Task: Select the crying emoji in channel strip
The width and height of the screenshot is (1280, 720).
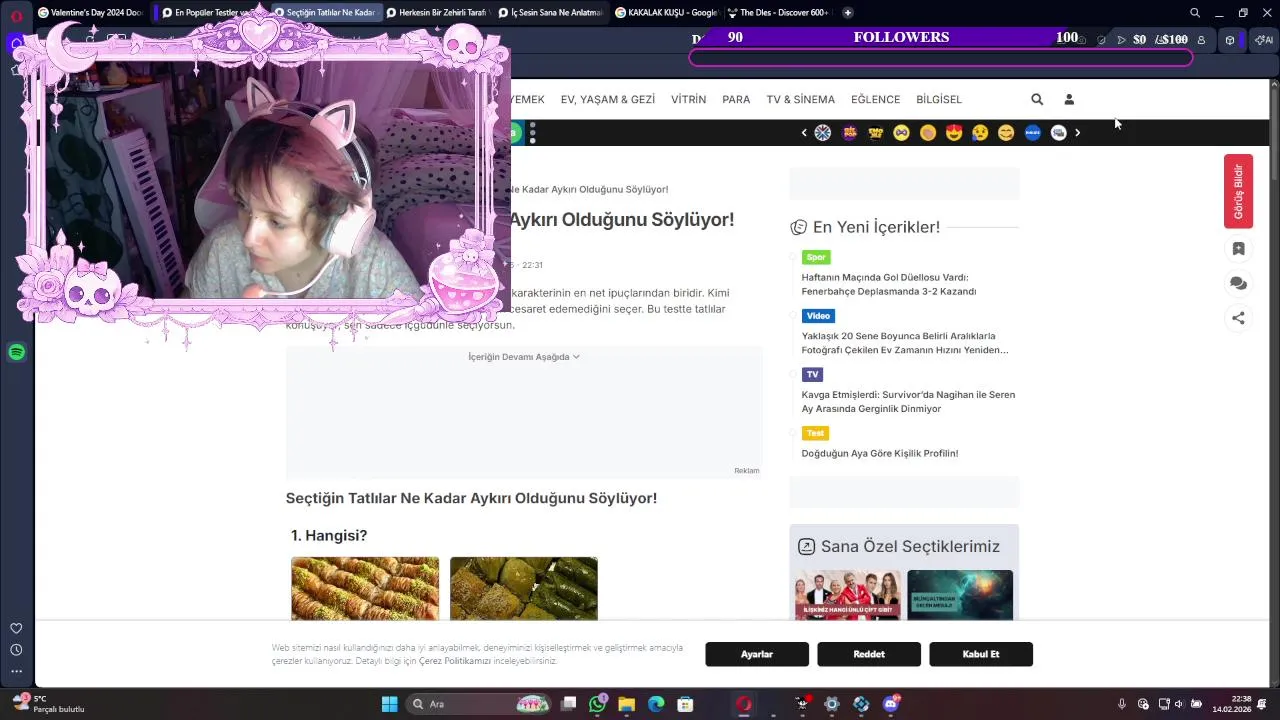Action: coord(980,132)
